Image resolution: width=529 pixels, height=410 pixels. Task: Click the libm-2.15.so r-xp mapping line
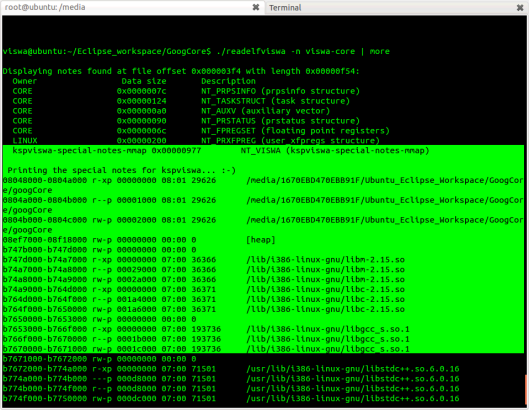coord(203,260)
